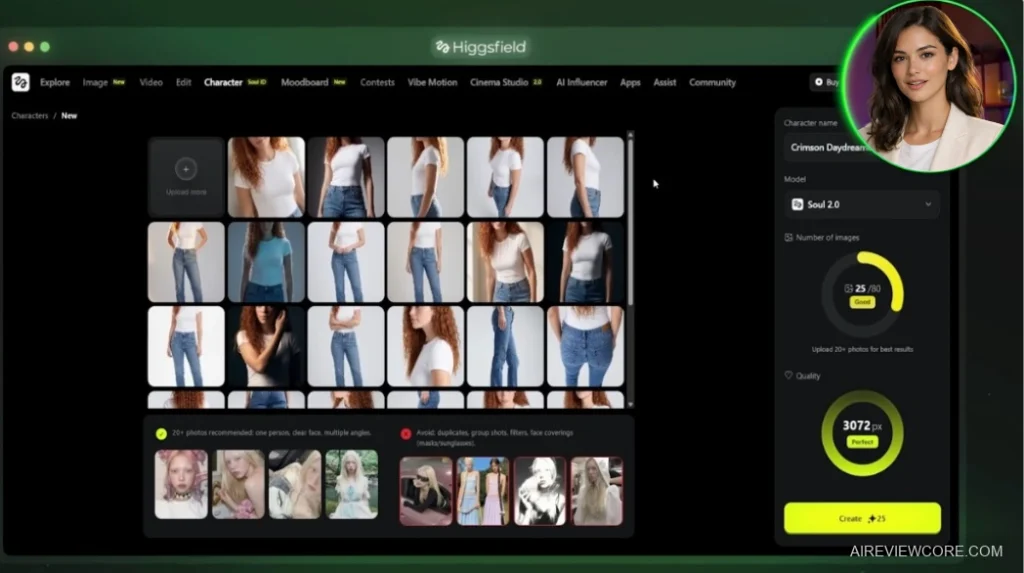Open the Moodboard section
The height and width of the screenshot is (573, 1024).
tap(304, 82)
